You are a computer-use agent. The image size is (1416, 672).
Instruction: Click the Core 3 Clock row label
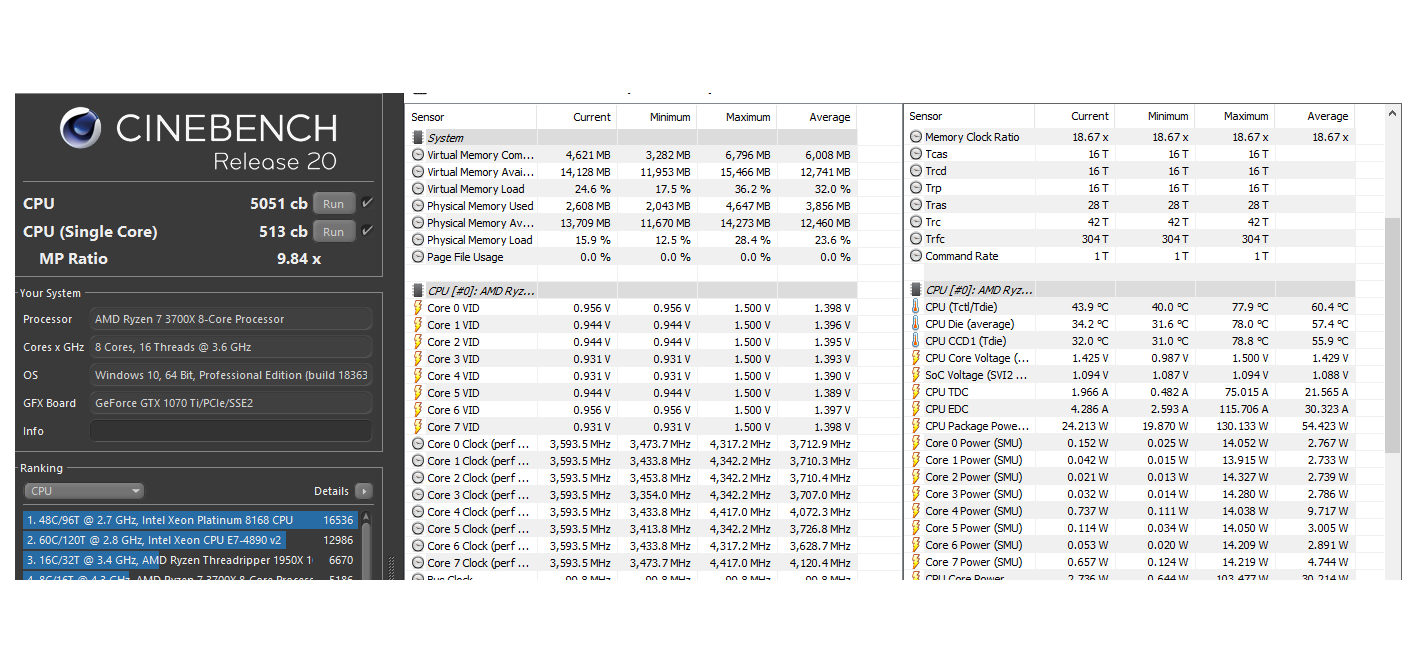click(478, 495)
